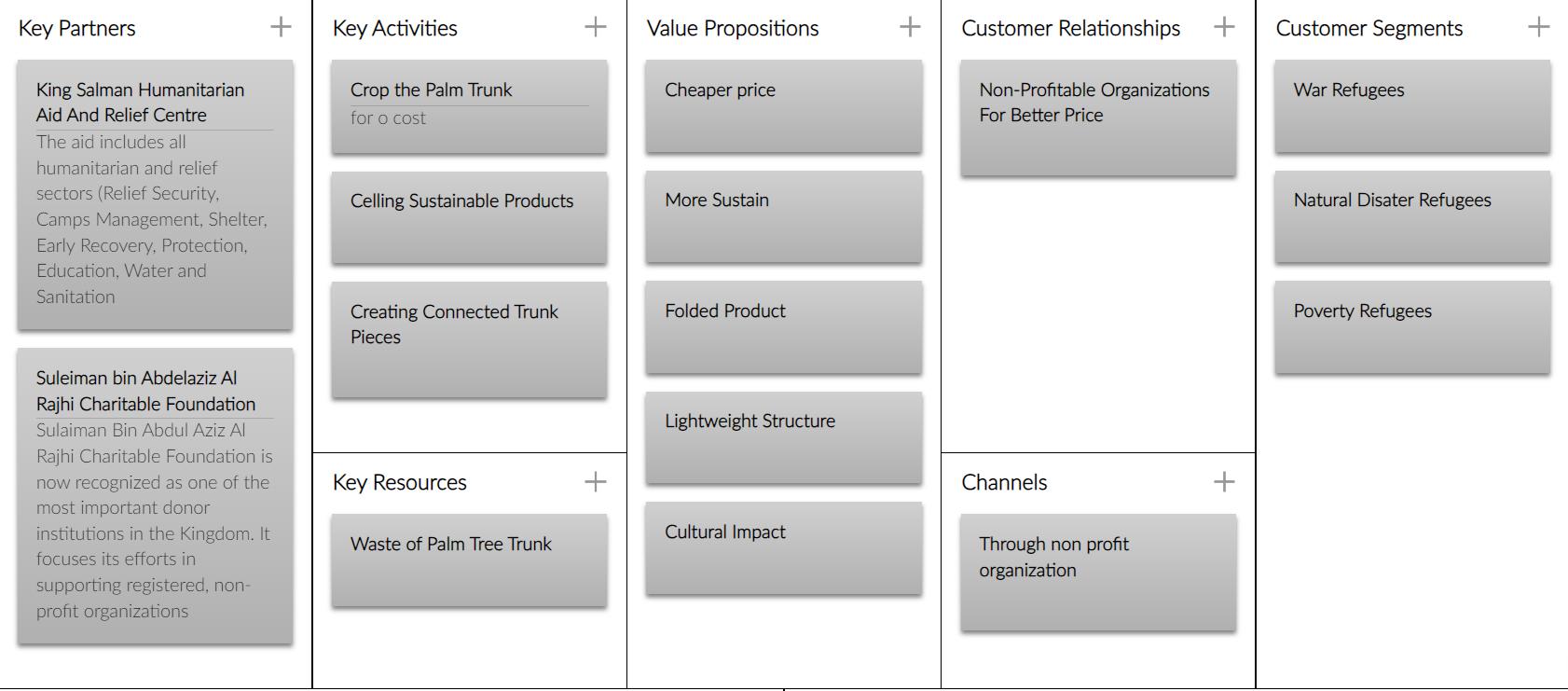Select Suleiman bin Abdelaziz Al Rajhi card
This screenshot has width=1568, height=691.
(155, 495)
